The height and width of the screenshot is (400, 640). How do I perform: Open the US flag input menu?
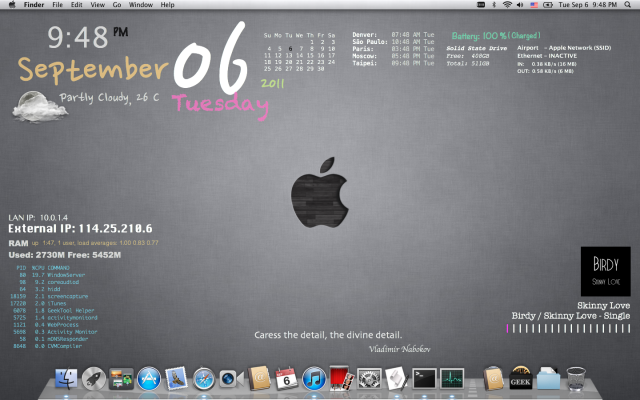coord(534,5)
